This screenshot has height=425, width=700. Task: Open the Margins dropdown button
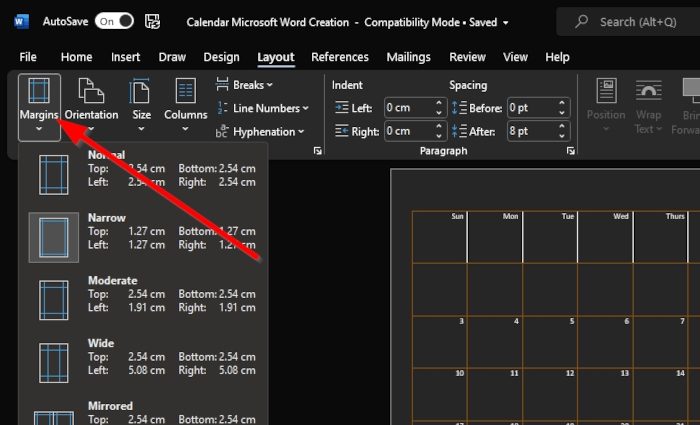[39, 107]
